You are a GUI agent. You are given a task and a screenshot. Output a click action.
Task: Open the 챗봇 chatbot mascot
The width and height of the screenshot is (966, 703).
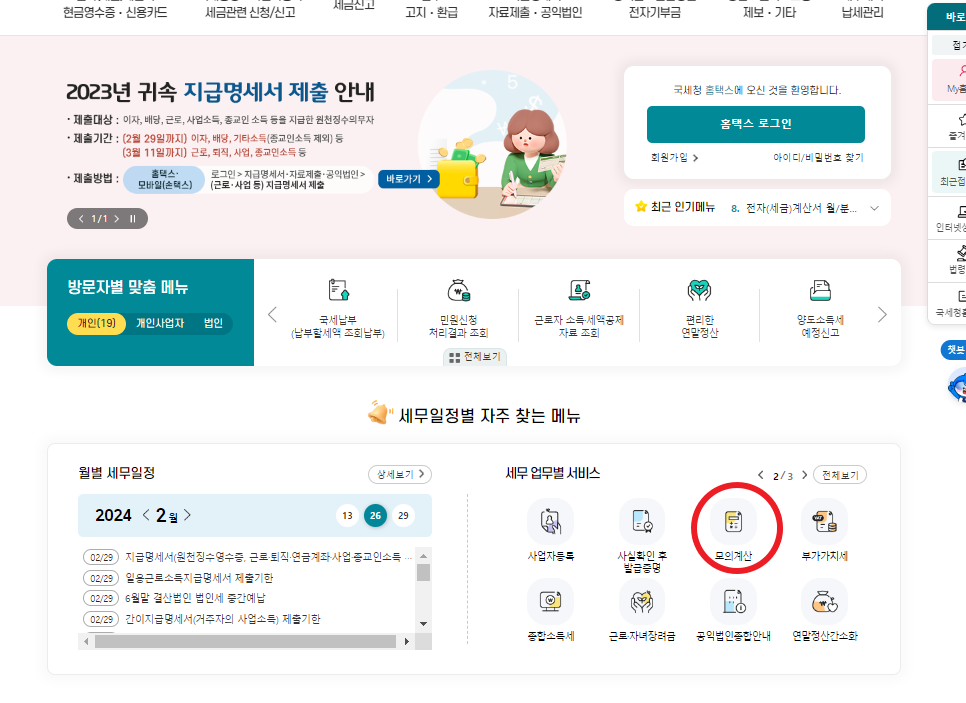956,386
